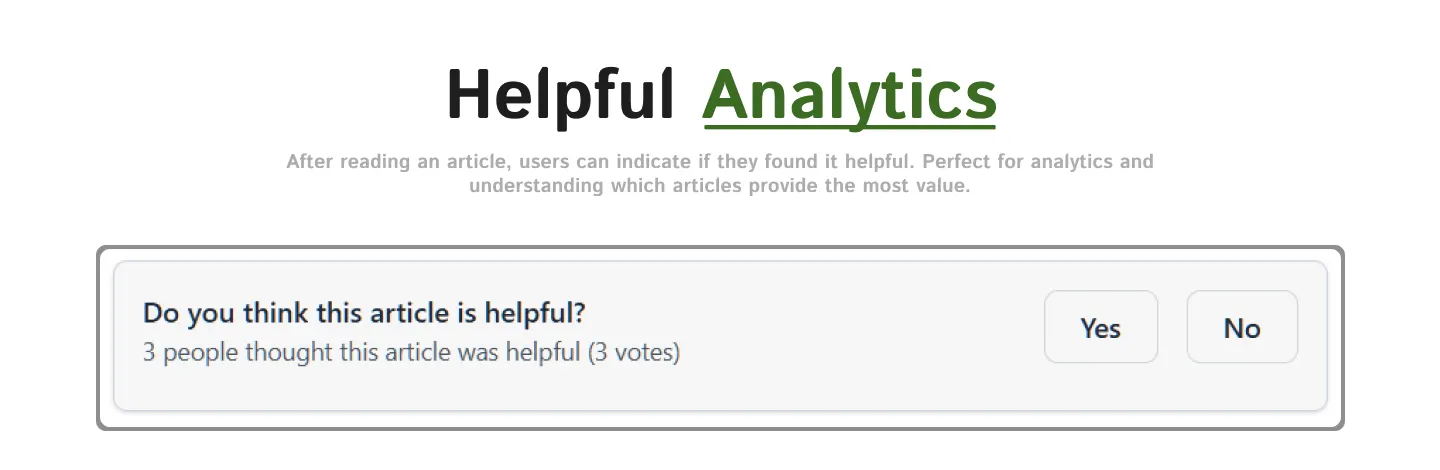Viewport: 1440px width, 470px height.
Task: Click the green underlined Analytics heading
Action: [849, 96]
